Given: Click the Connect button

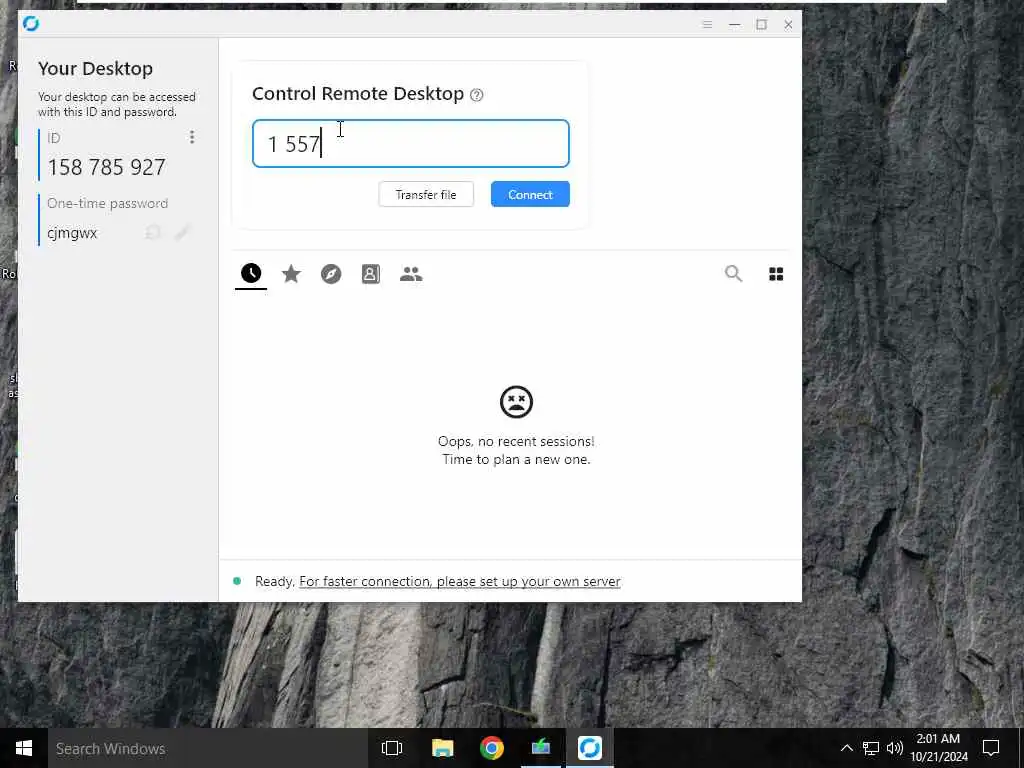Looking at the screenshot, I should click(530, 195).
